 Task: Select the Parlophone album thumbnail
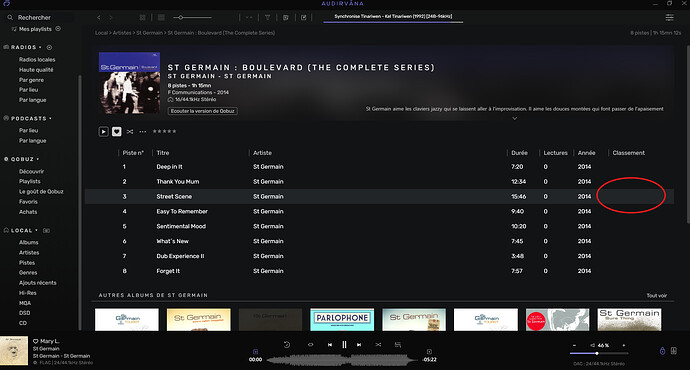[x=342, y=319]
